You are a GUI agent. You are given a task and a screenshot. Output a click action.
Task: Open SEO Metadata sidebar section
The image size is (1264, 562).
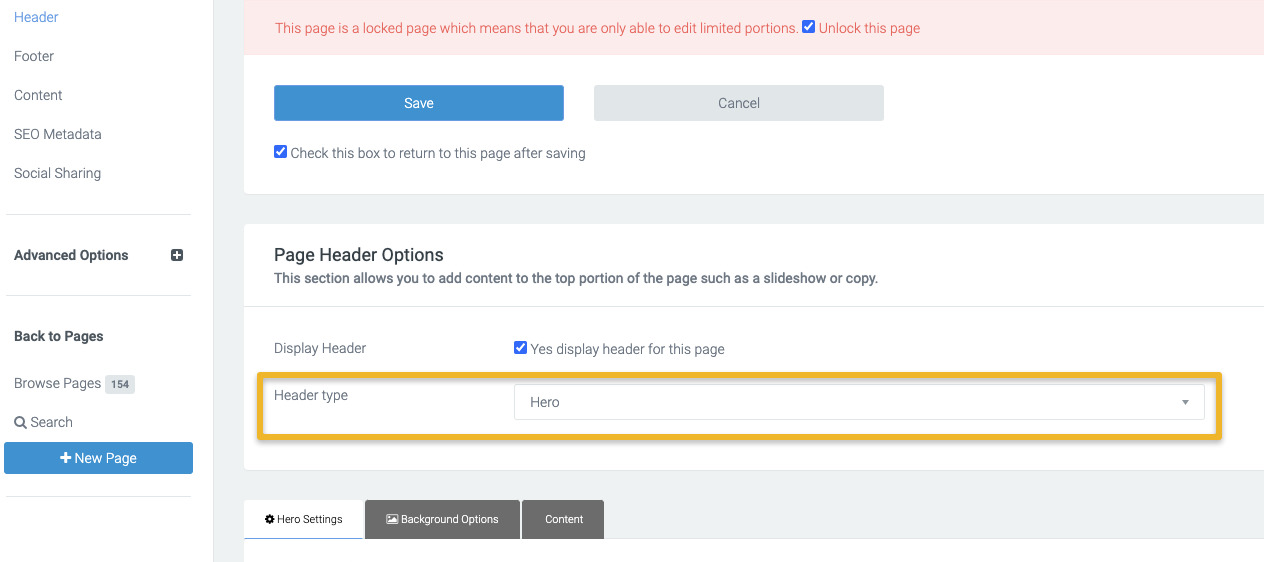point(58,134)
